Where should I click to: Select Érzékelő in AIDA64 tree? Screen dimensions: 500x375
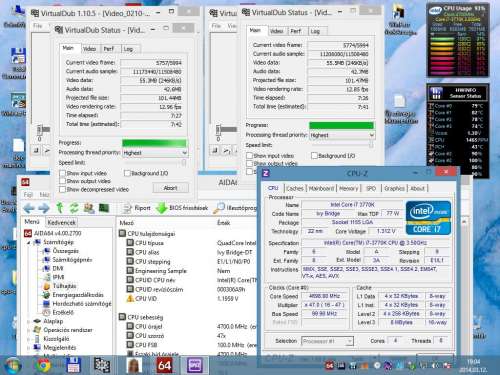(x=63, y=312)
